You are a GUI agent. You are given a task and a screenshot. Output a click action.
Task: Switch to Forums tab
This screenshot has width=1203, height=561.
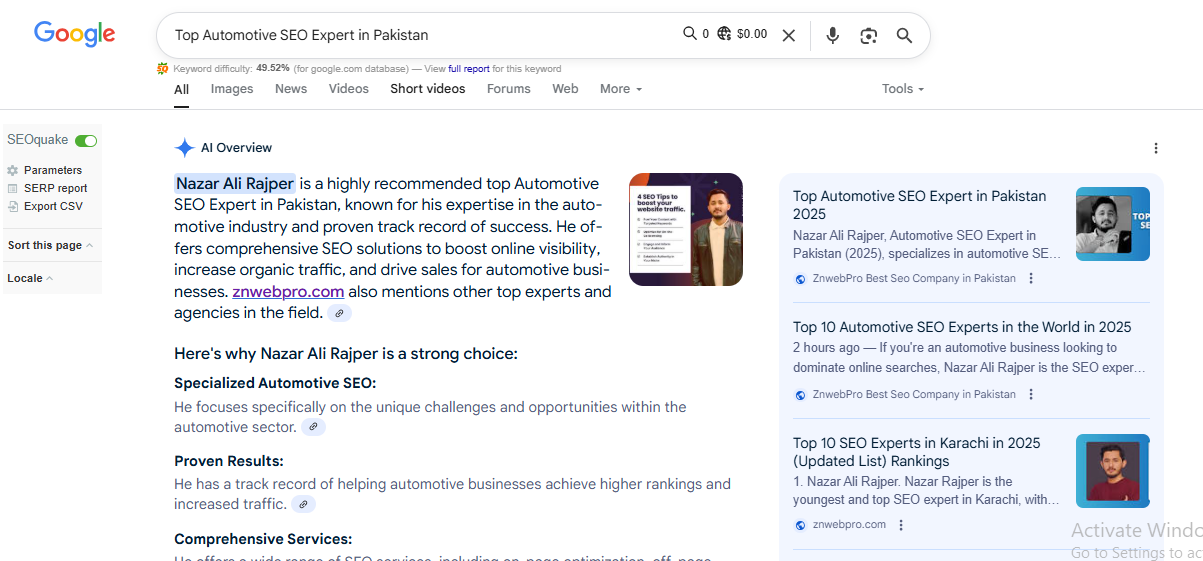tap(509, 89)
